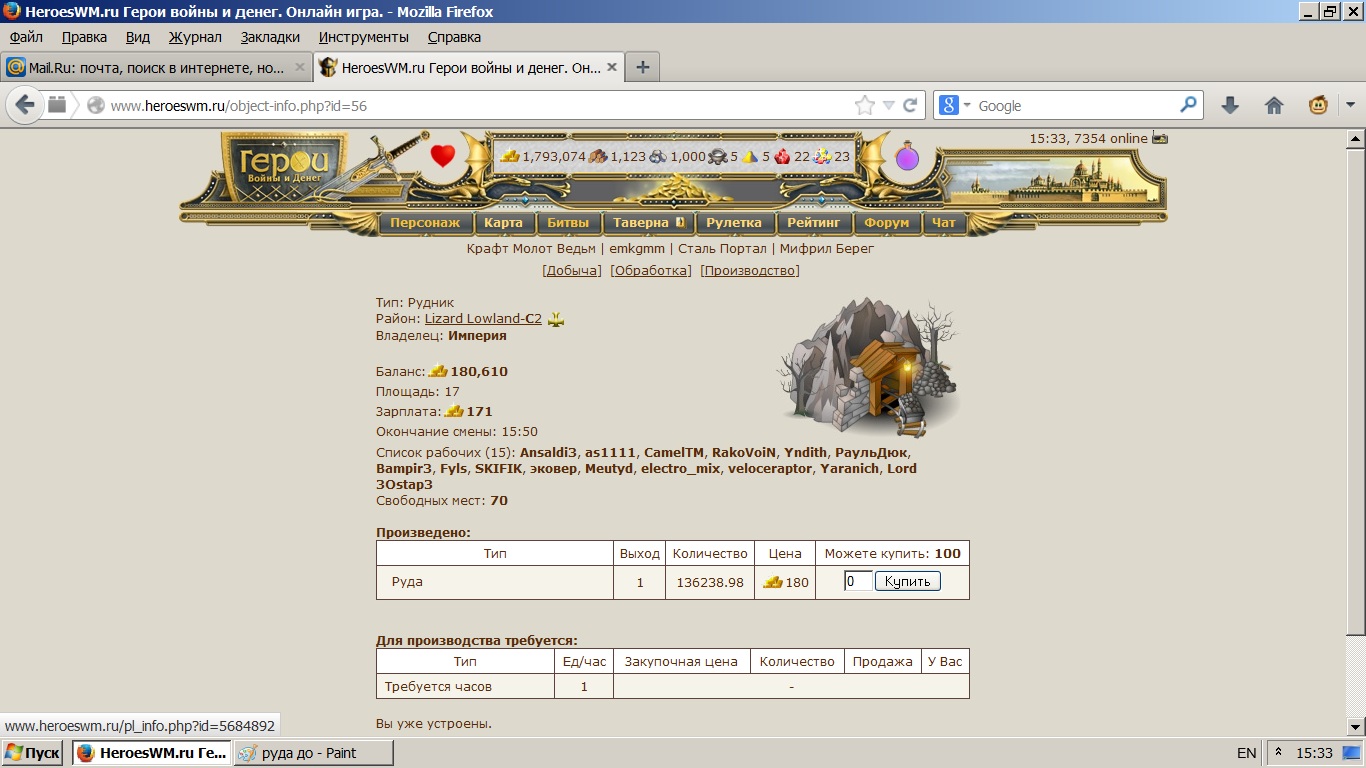
Task: Follow the Обработка link
Action: point(651,271)
